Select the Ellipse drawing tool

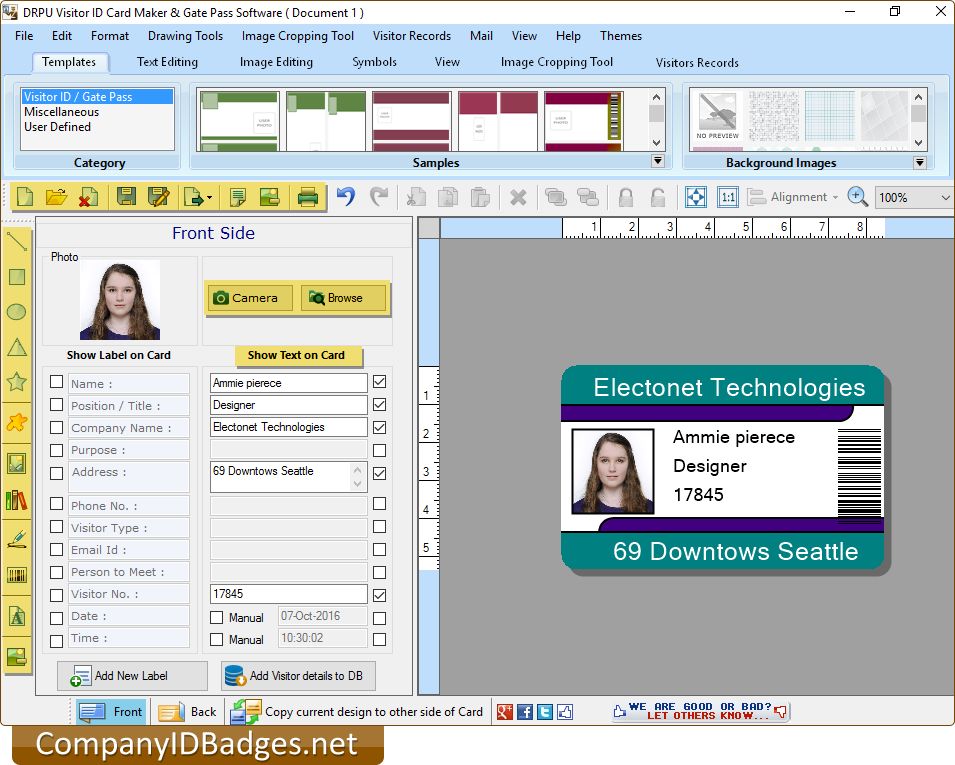pos(16,312)
